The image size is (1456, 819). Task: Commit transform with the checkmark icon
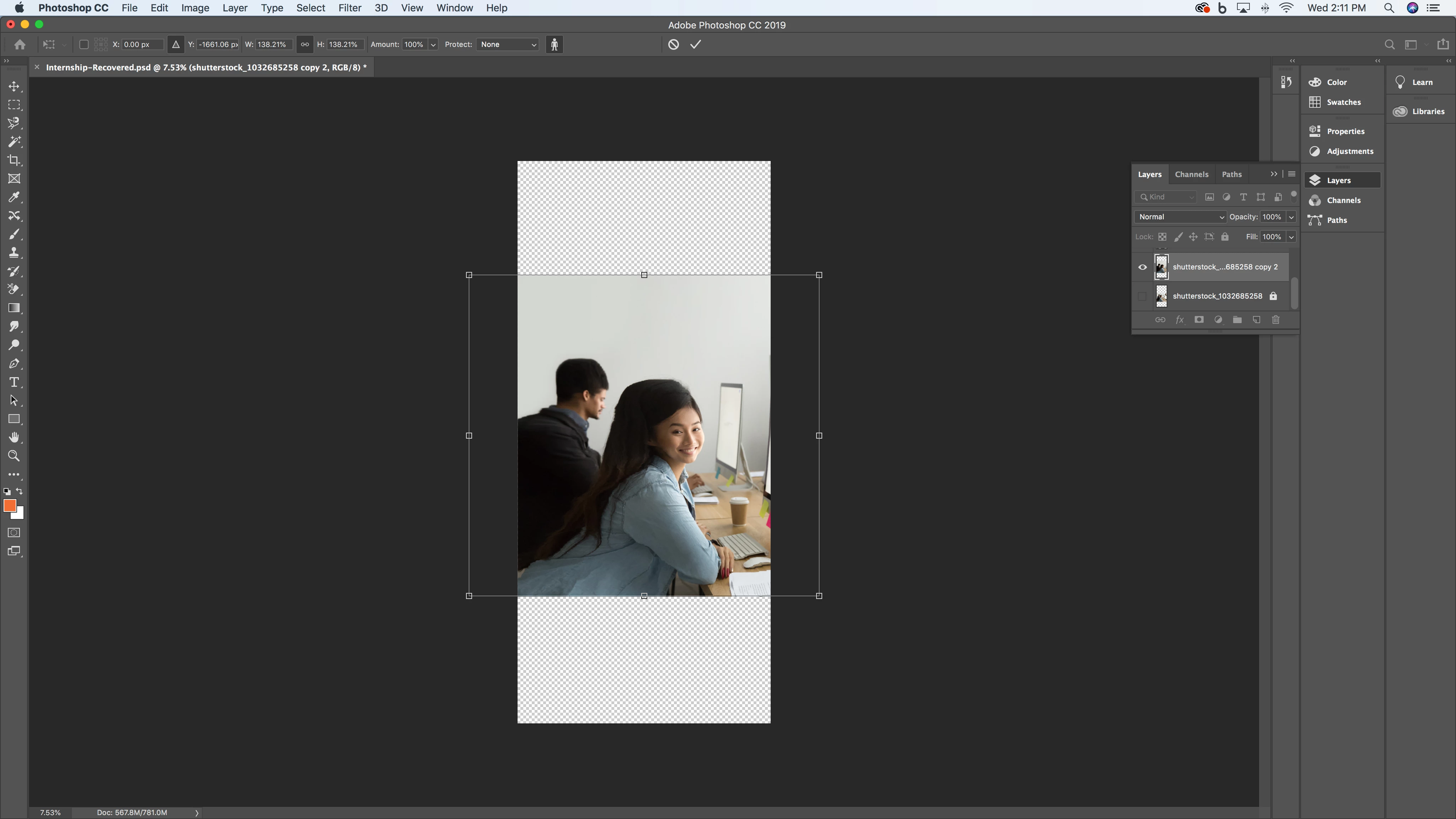(695, 45)
